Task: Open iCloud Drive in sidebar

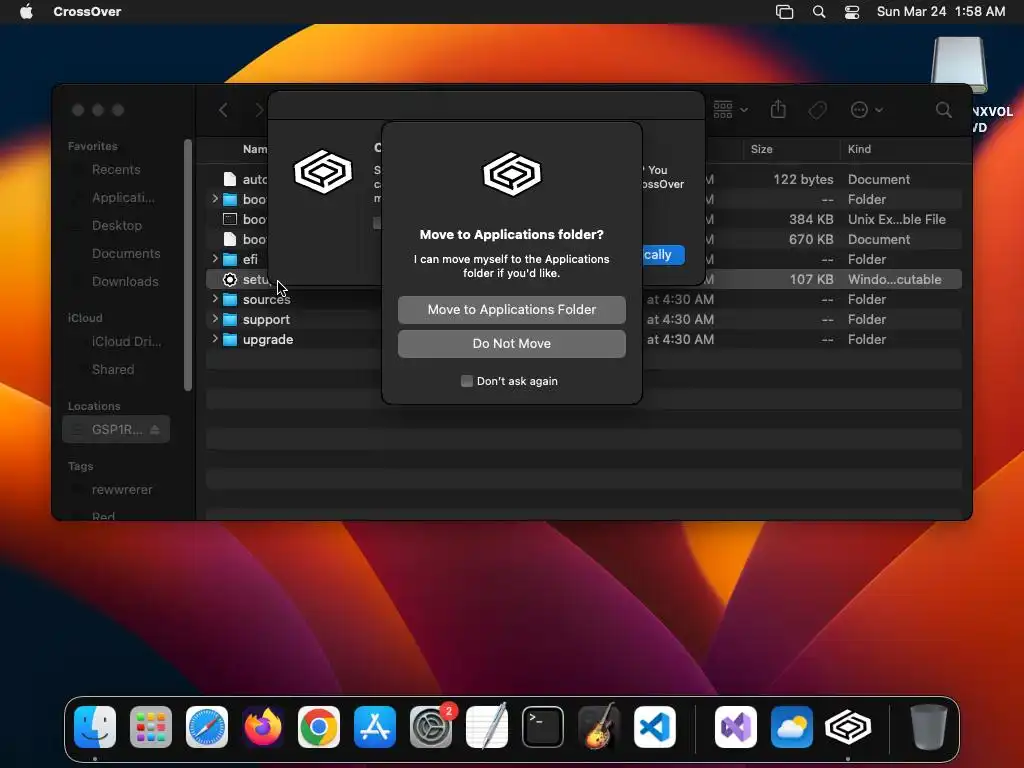Action: [126, 342]
